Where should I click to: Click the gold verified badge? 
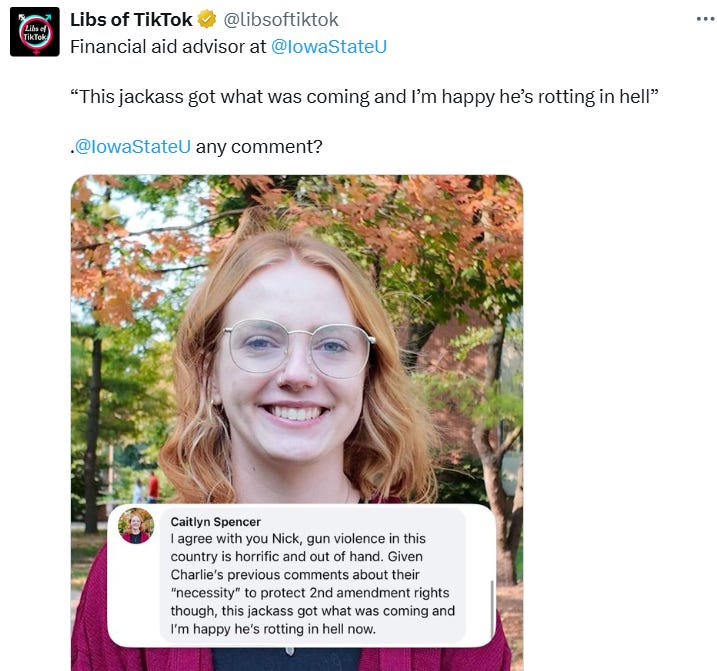[x=207, y=20]
